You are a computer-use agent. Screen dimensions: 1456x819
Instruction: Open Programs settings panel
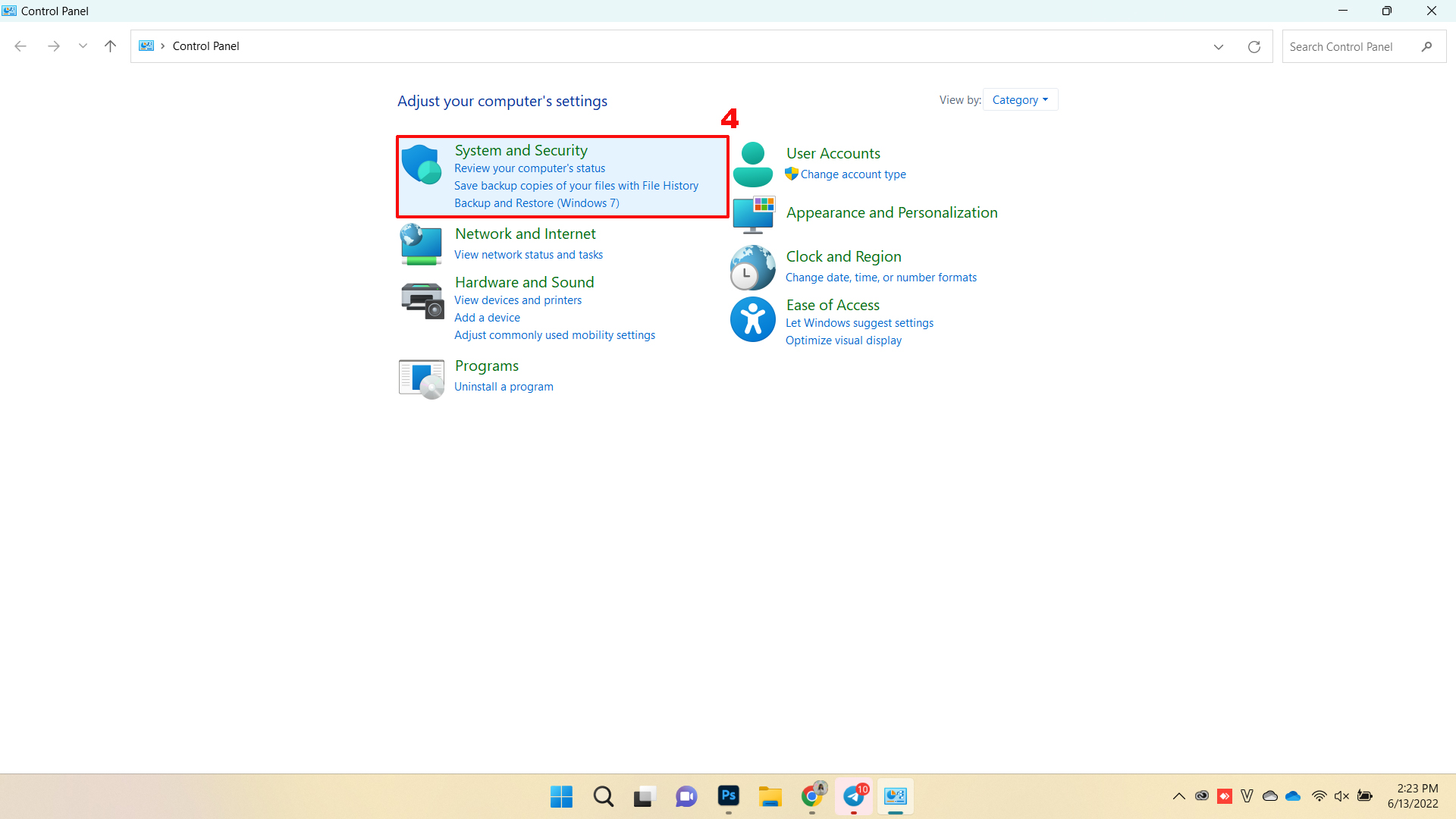[x=487, y=365]
